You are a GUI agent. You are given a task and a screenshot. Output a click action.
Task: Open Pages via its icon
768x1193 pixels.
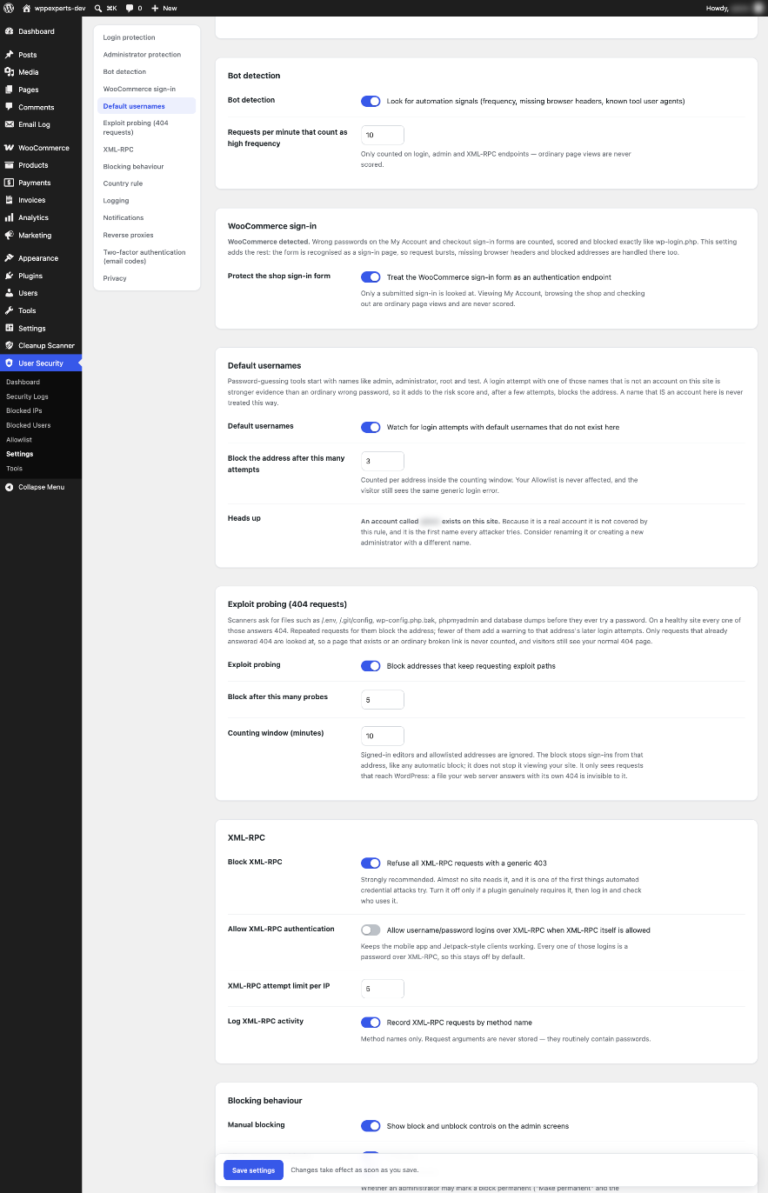(9, 89)
